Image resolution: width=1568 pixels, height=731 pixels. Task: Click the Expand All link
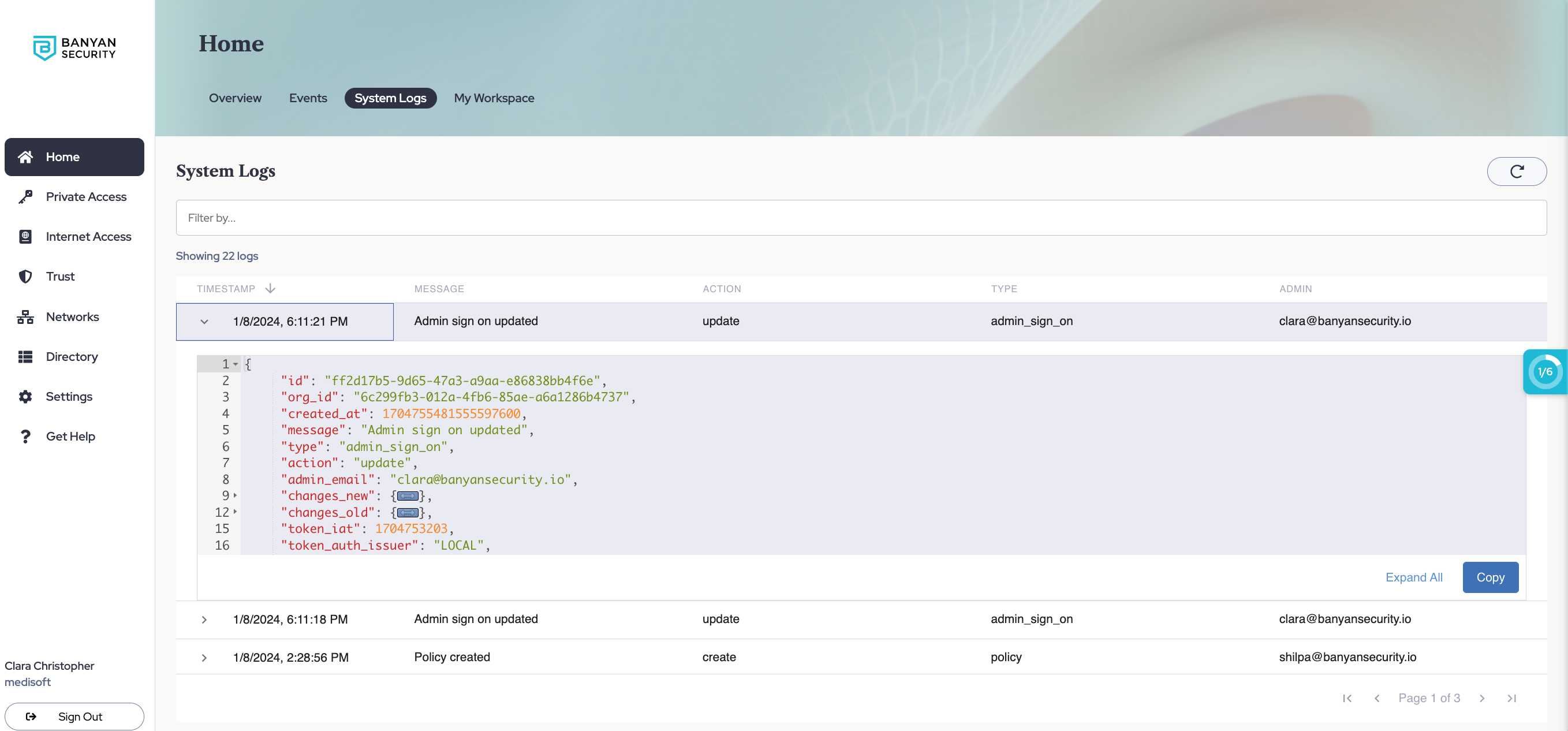click(x=1413, y=577)
